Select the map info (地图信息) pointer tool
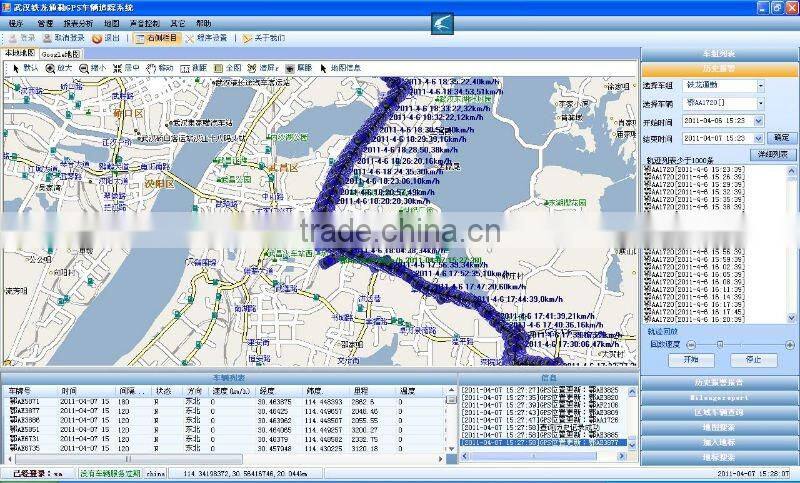The height and width of the screenshot is (483, 800). click(340, 68)
